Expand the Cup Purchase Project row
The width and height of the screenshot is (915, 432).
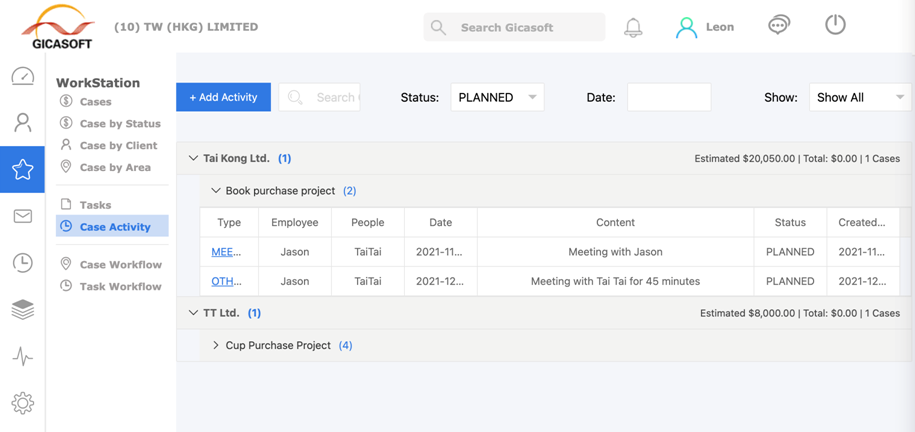pos(216,345)
